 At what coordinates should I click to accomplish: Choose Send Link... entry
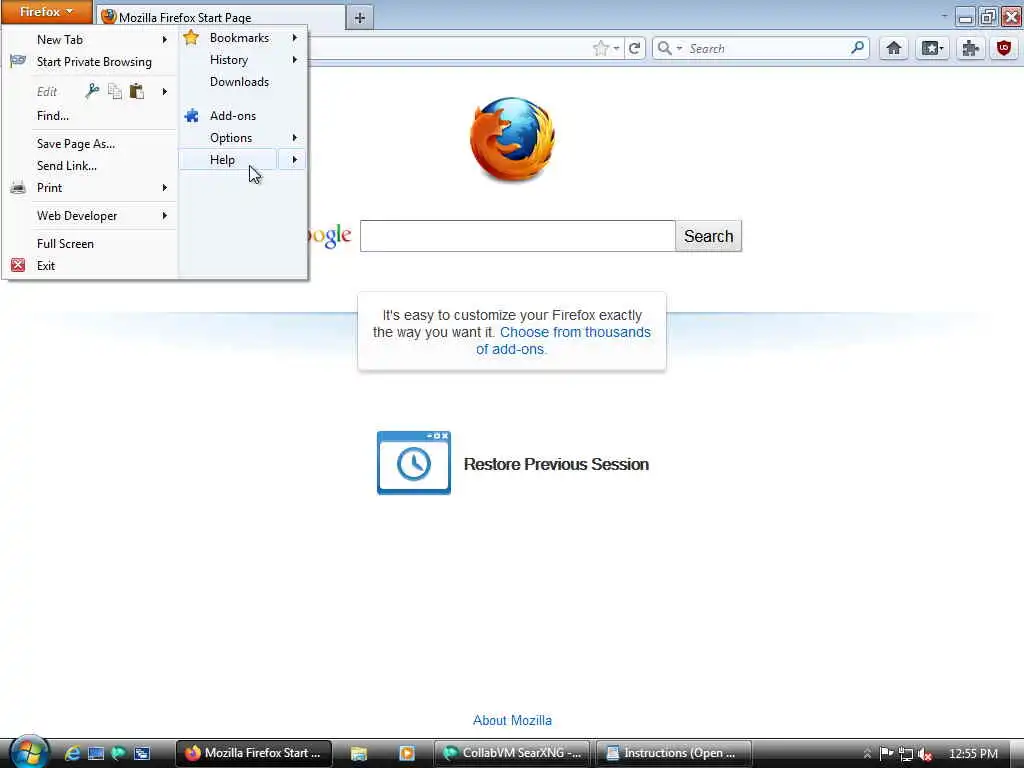click(67, 167)
